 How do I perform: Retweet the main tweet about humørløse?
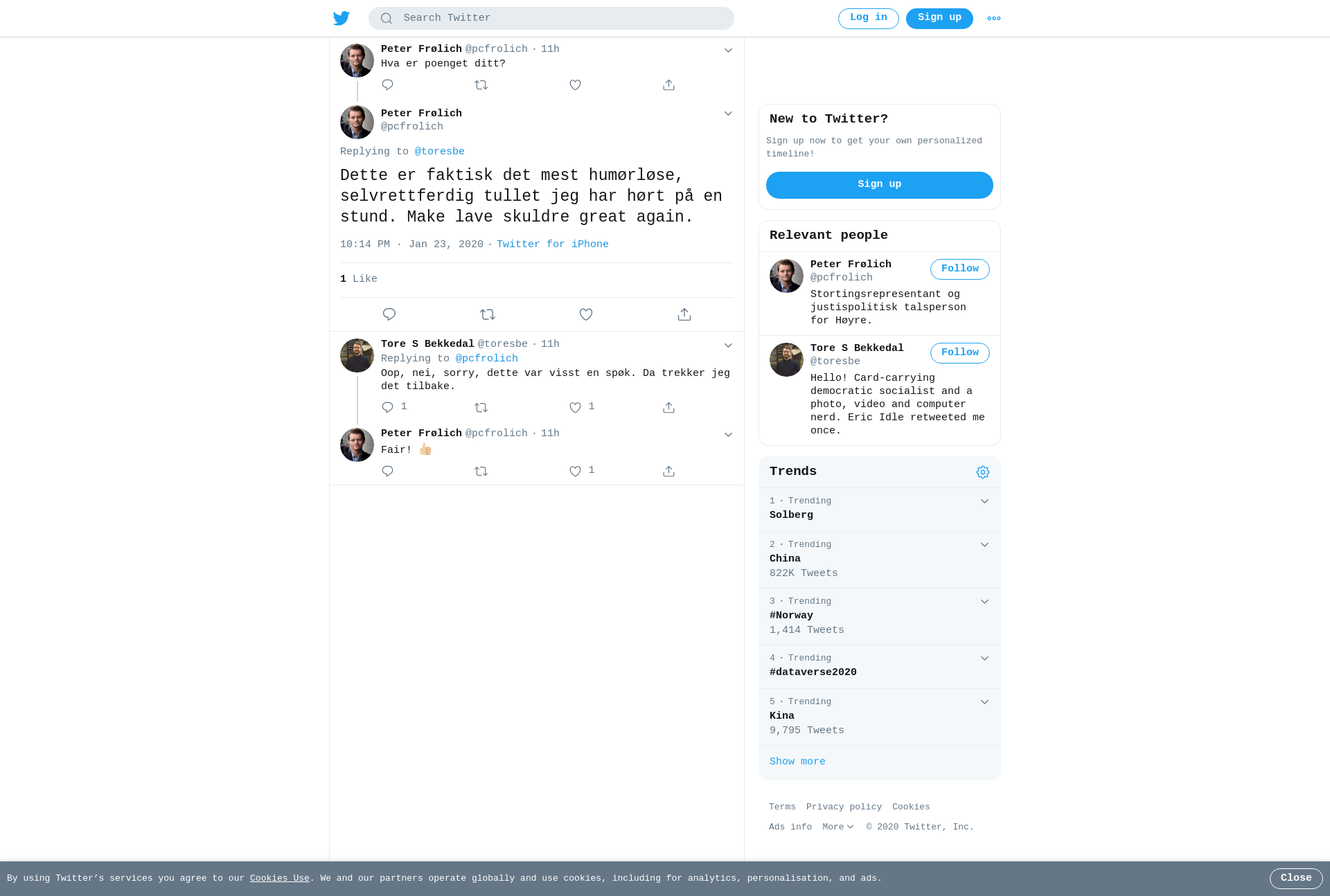(488, 314)
